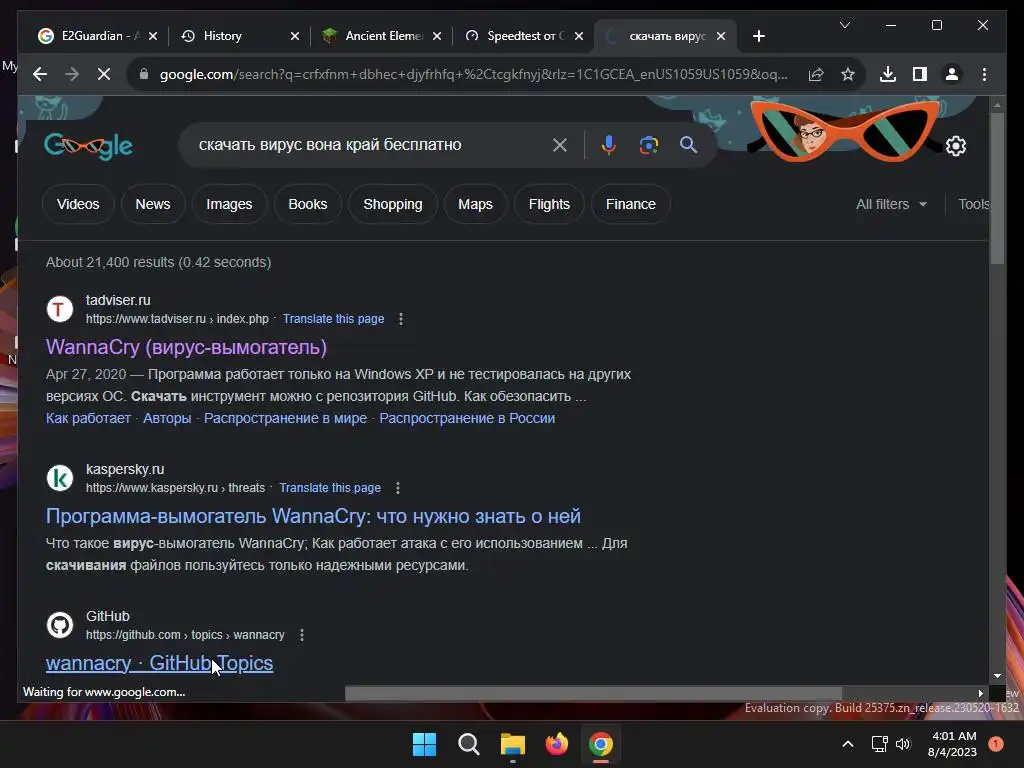Viewport: 1024px width, 768px height.
Task: Expand All filters dropdown
Action: click(x=891, y=204)
